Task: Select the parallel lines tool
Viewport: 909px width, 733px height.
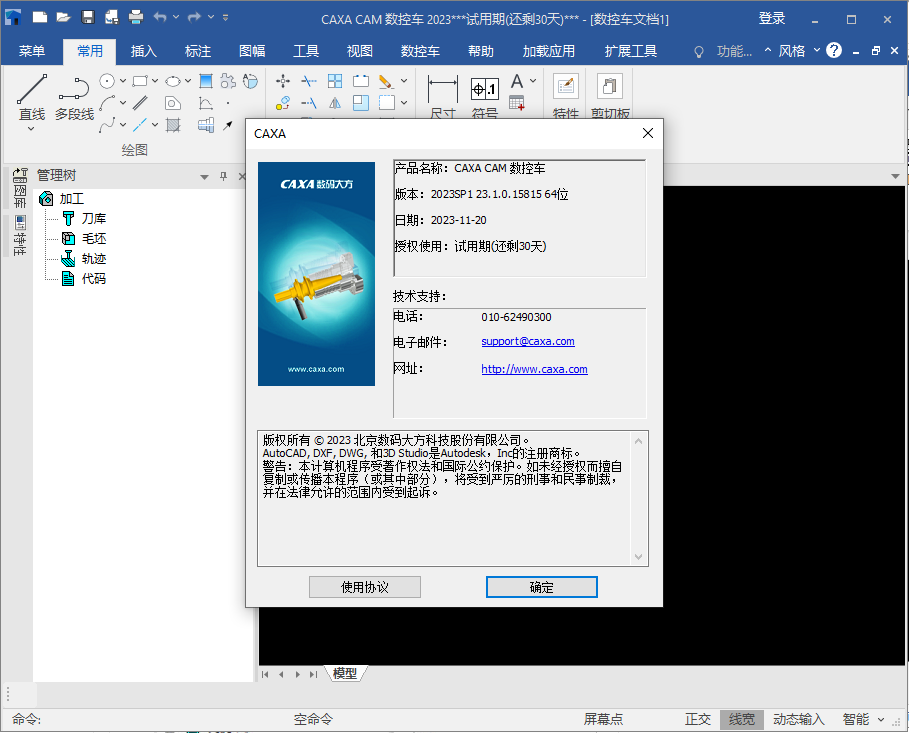Action: [140, 103]
